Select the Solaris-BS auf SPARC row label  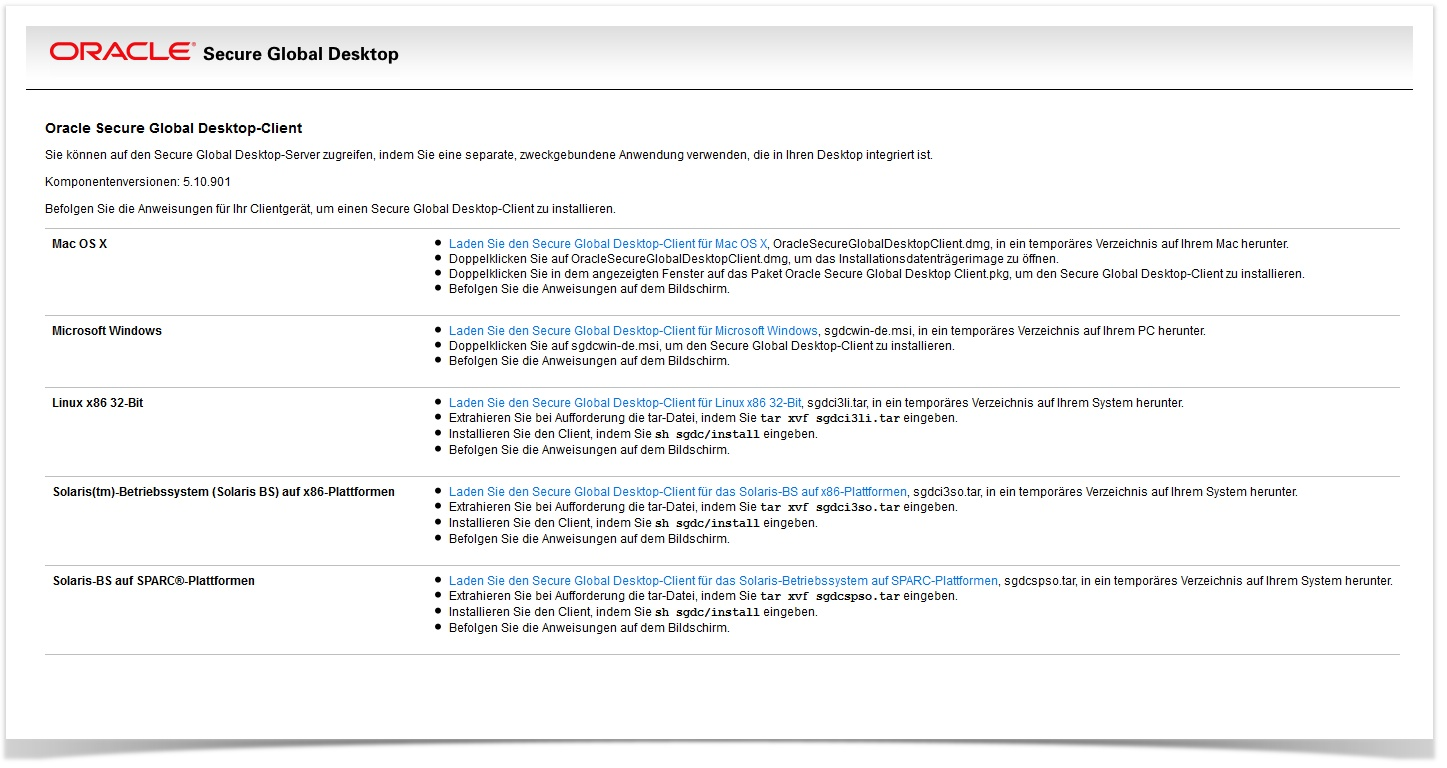[x=153, y=581]
